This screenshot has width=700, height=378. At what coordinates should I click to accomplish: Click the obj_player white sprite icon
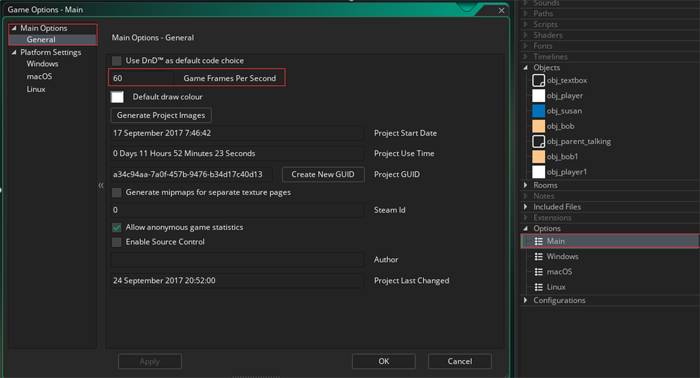click(538, 96)
